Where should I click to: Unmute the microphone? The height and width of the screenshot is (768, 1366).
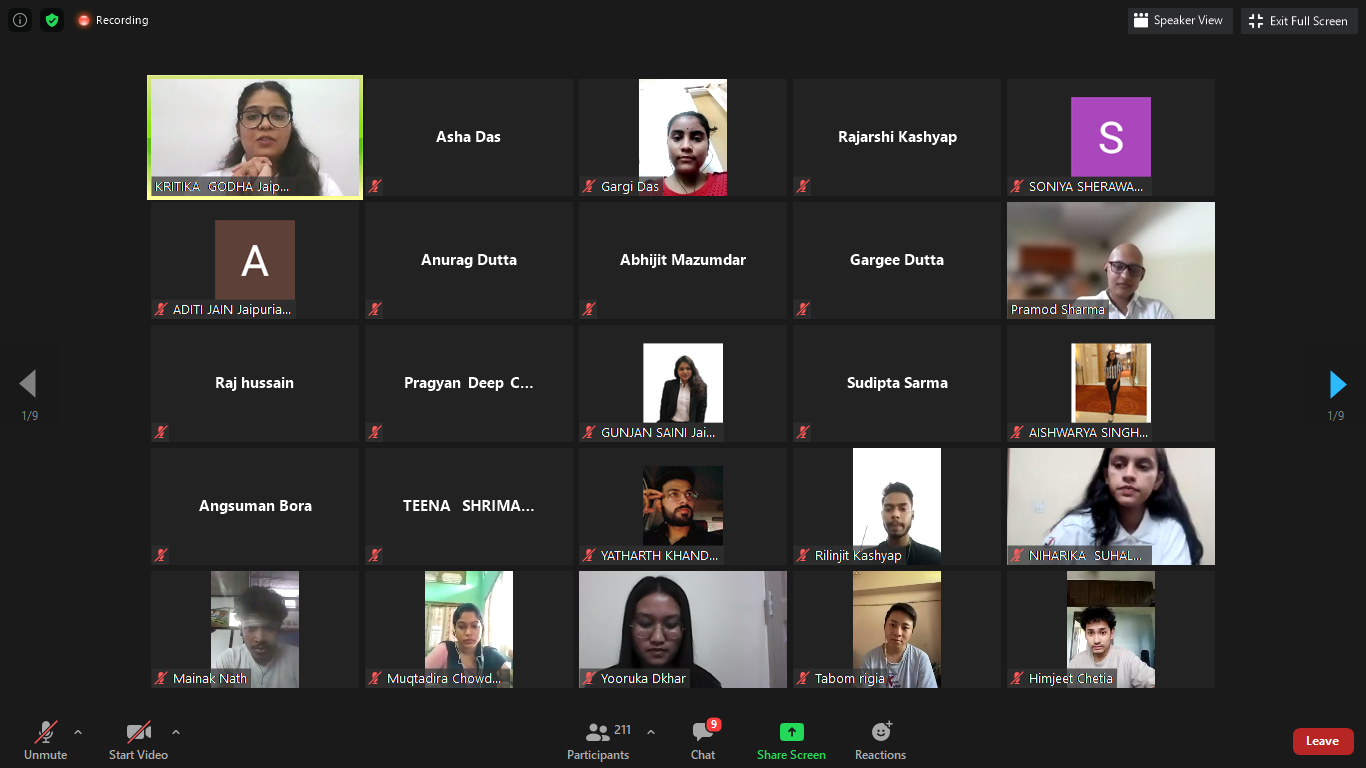tap(45, 740)
